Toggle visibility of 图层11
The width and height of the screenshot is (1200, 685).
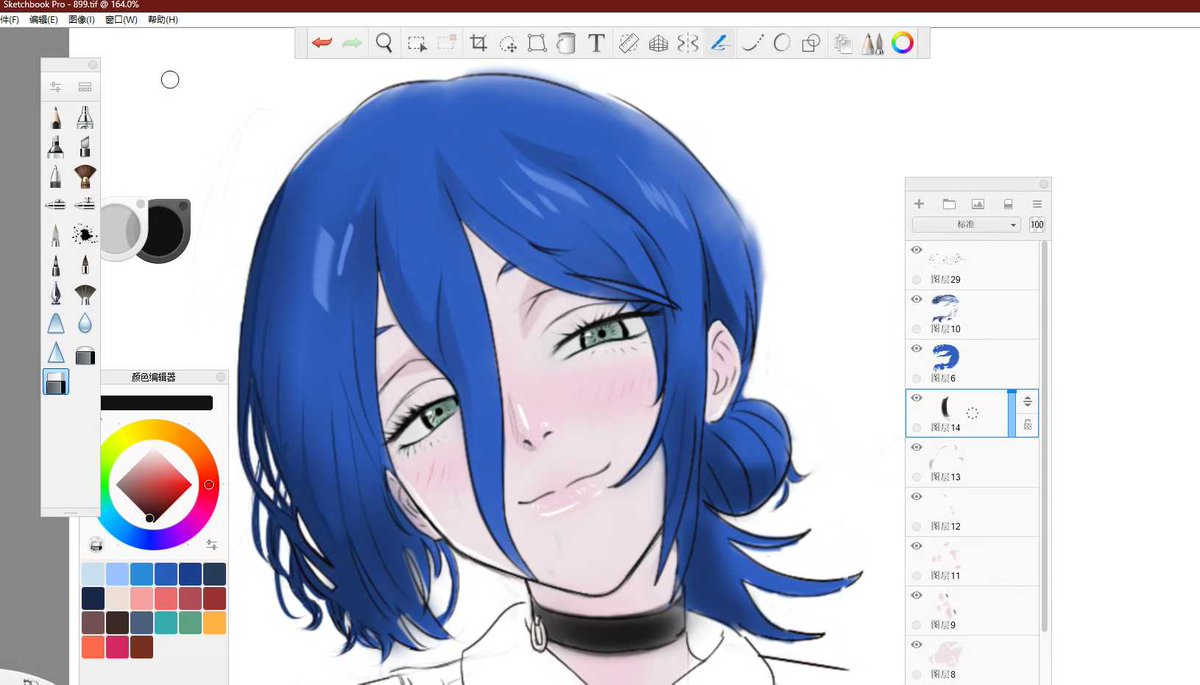(916, 546)
